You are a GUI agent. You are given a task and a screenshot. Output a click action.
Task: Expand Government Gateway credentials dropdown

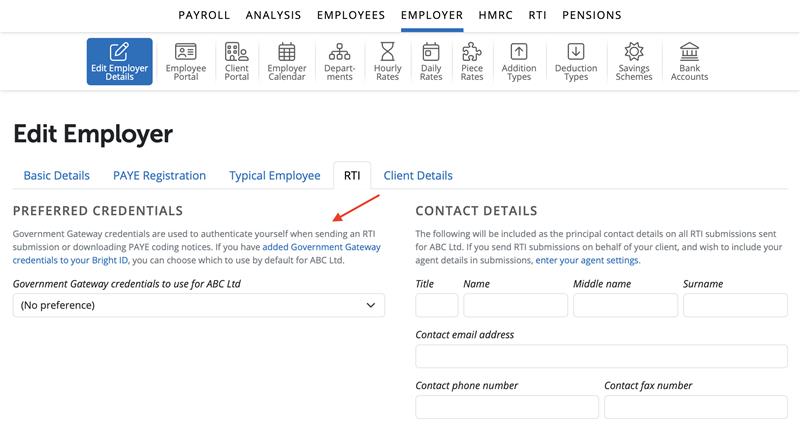(198, 305)
